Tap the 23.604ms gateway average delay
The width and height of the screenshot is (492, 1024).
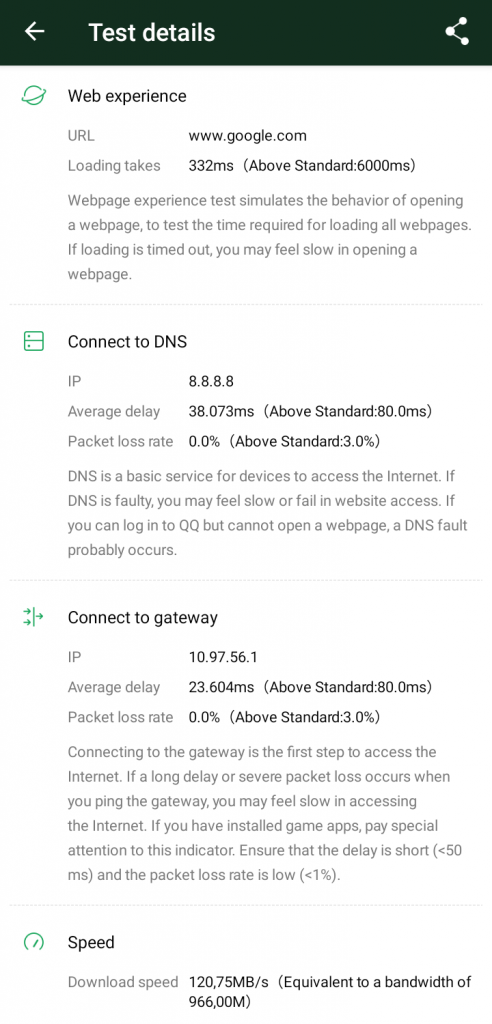[x=221, y=687]
